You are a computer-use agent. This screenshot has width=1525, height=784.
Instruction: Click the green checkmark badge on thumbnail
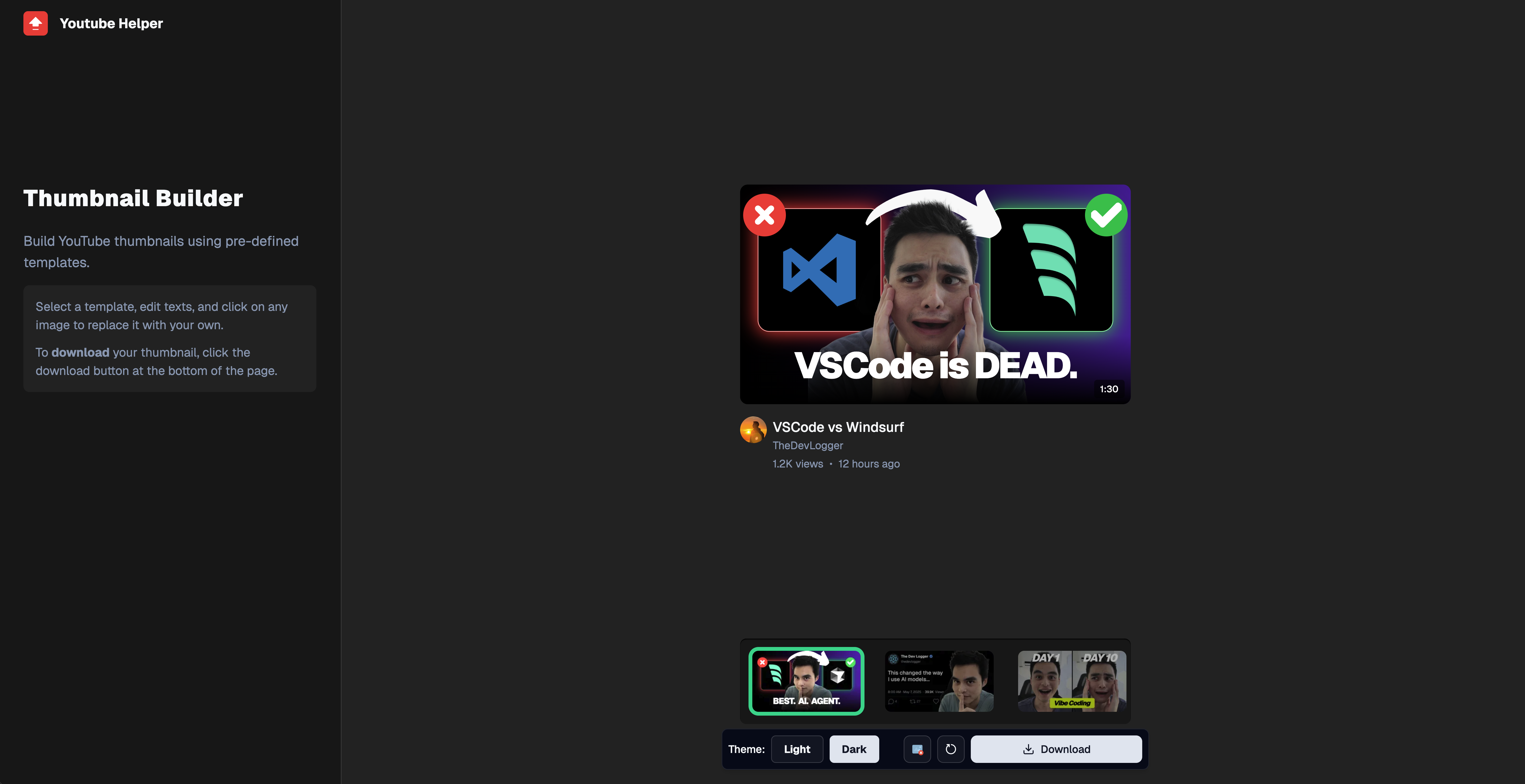(x=1106, y=215)
